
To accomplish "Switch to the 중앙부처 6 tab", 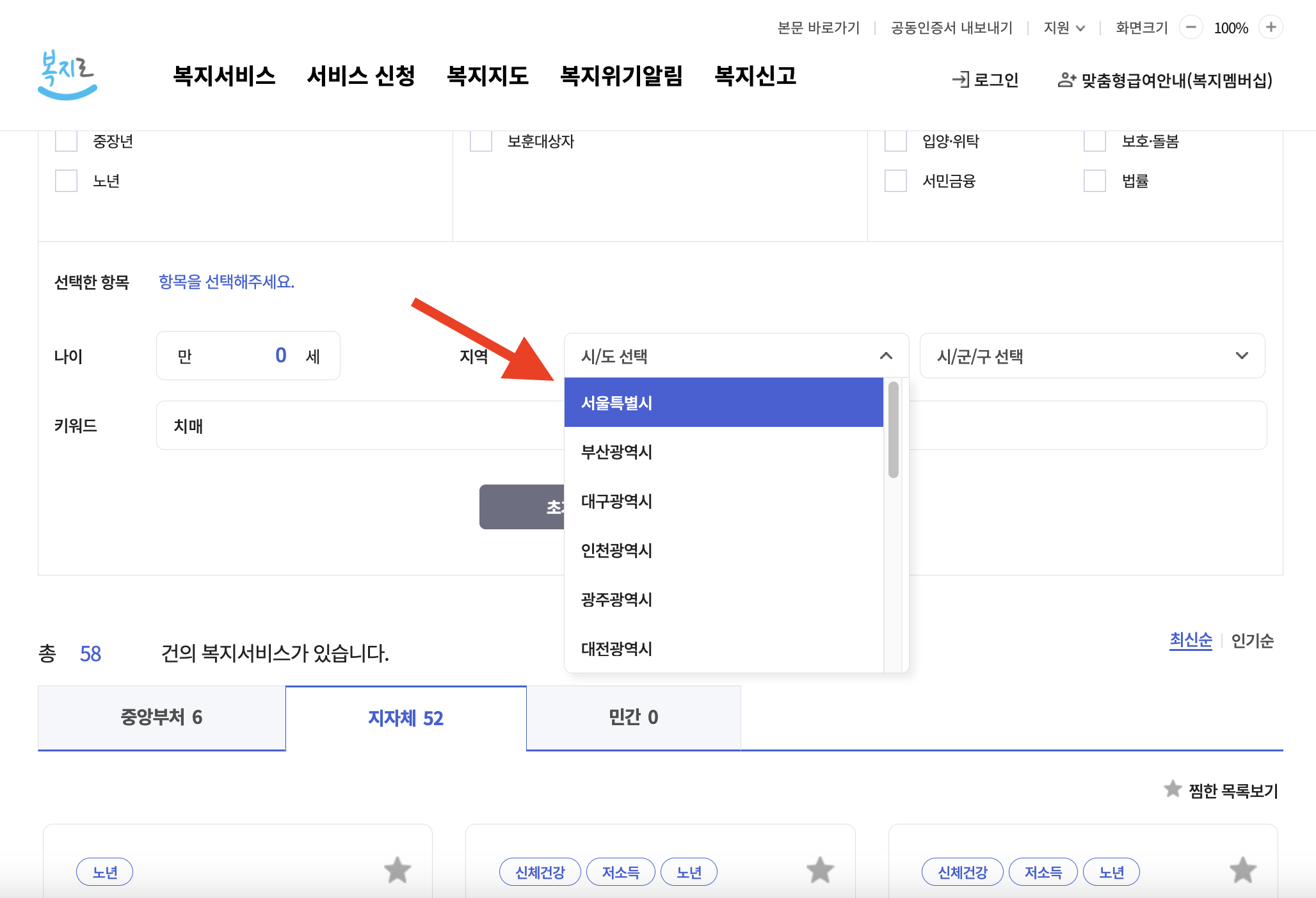I will pos(161,718).
